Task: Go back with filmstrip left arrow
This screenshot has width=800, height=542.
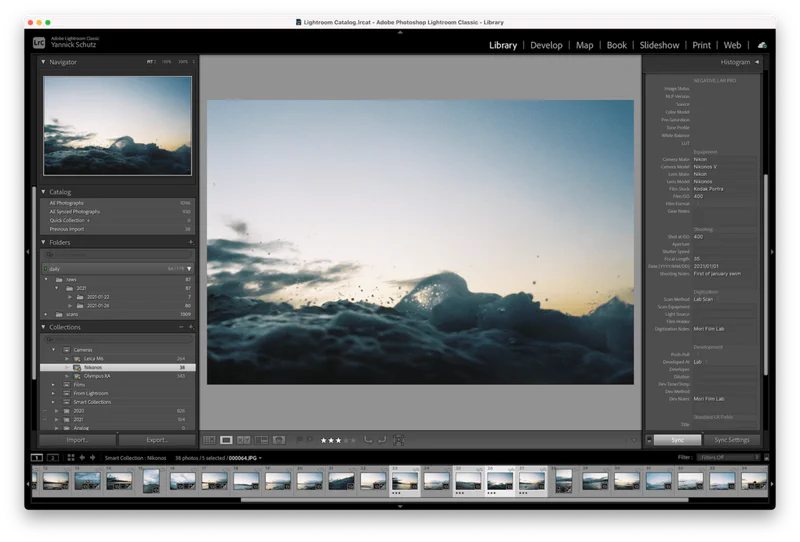Action: (83, 458)
